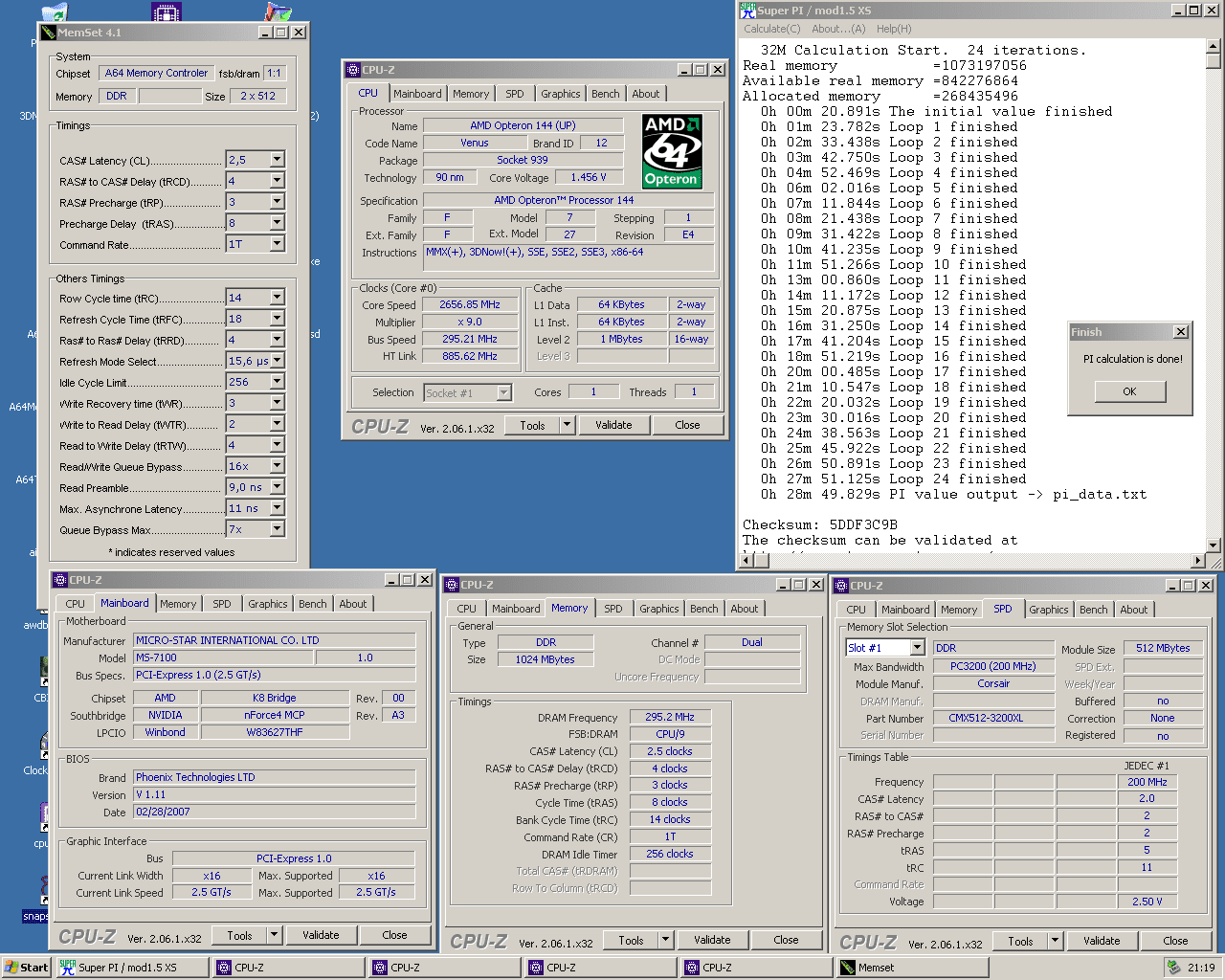Click the MemSet title bar icon

pos(48,33)
